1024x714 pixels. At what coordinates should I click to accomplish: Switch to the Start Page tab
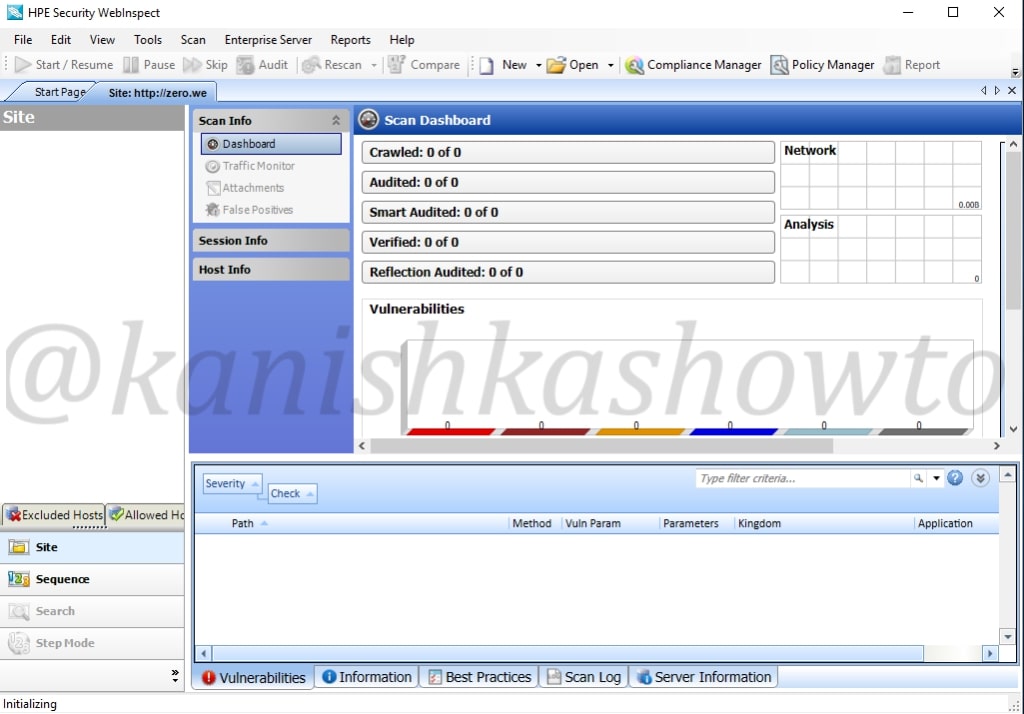59,92
